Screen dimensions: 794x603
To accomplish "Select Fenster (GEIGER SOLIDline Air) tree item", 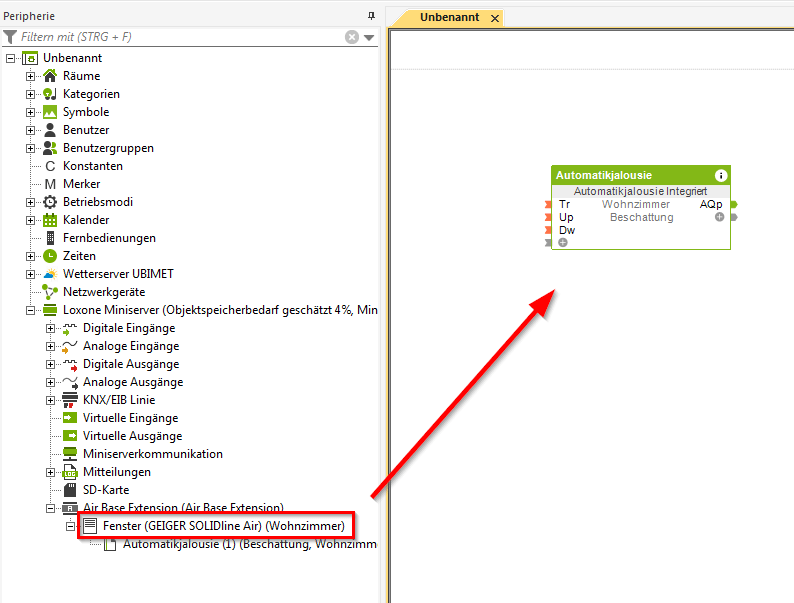I will click(x=223, y=526).
